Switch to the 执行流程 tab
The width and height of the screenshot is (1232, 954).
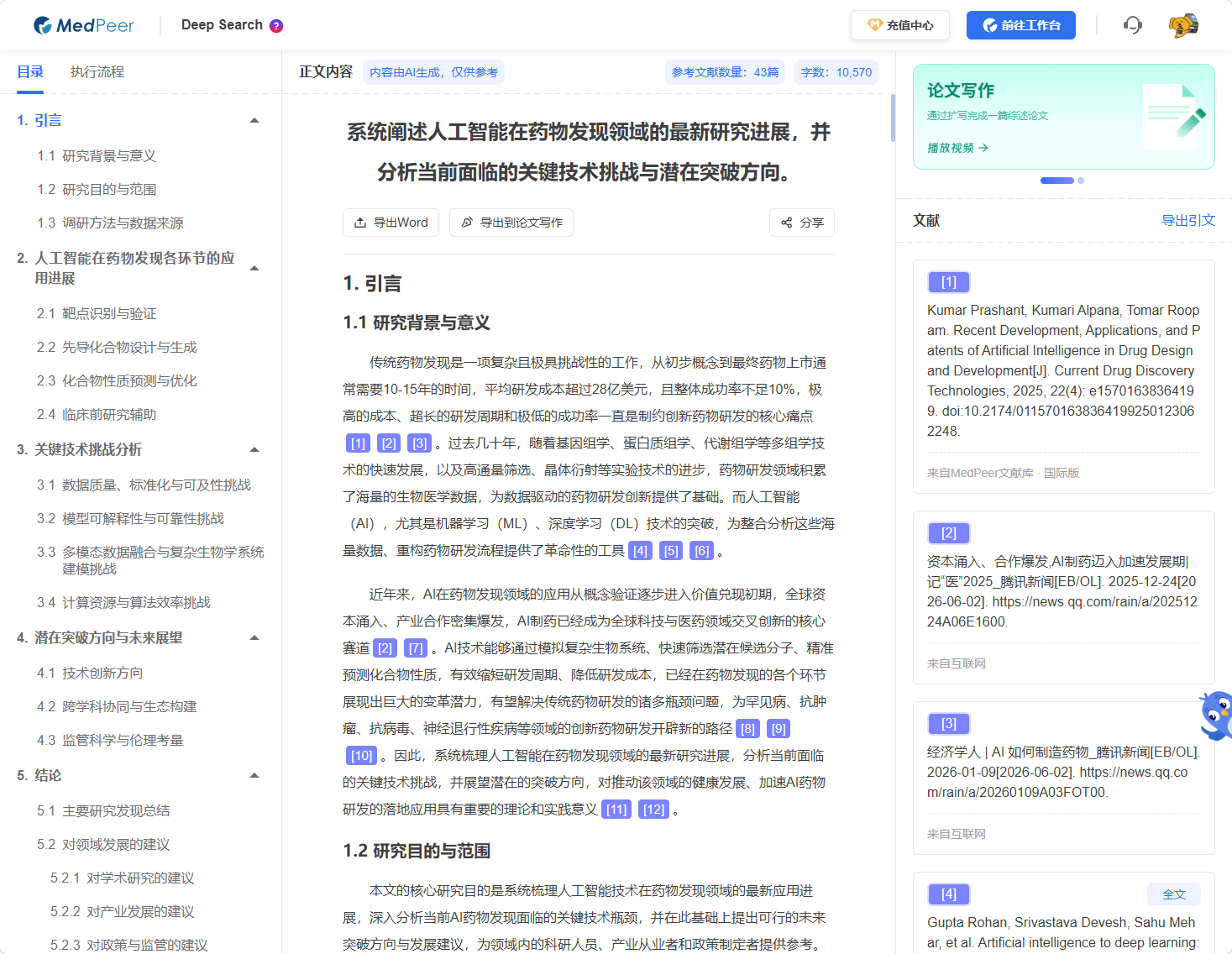click(97, 72)
